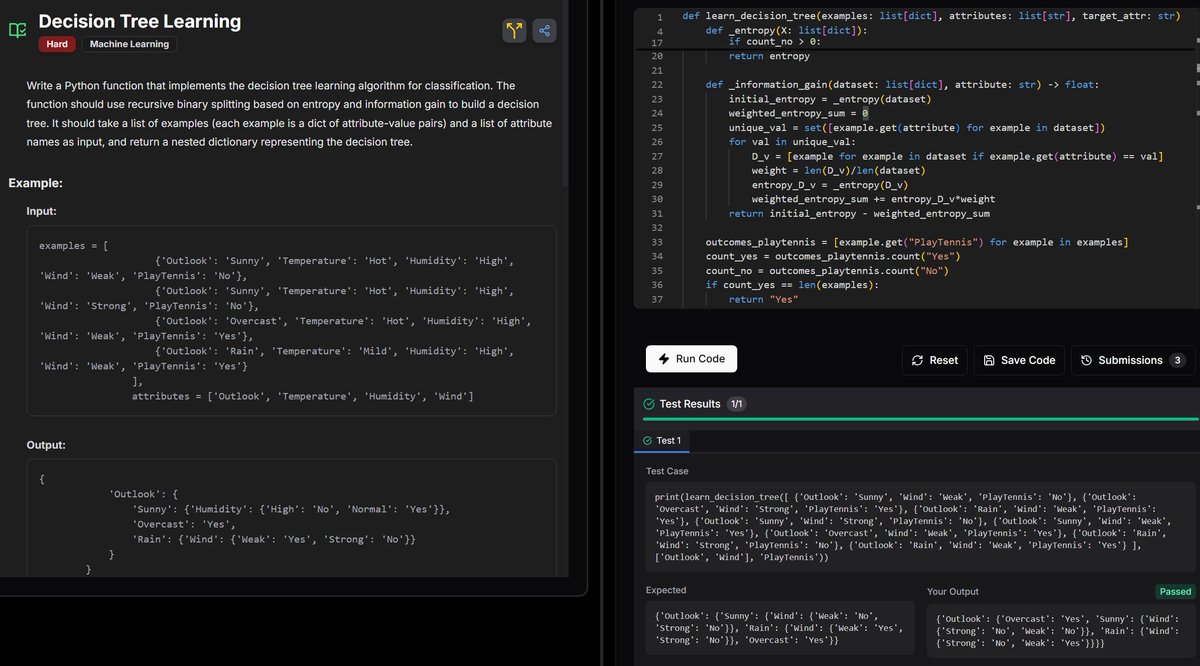This screenshot has width=1200, height=666.
Task: Click the Test Case label
Action: (667, 471)
